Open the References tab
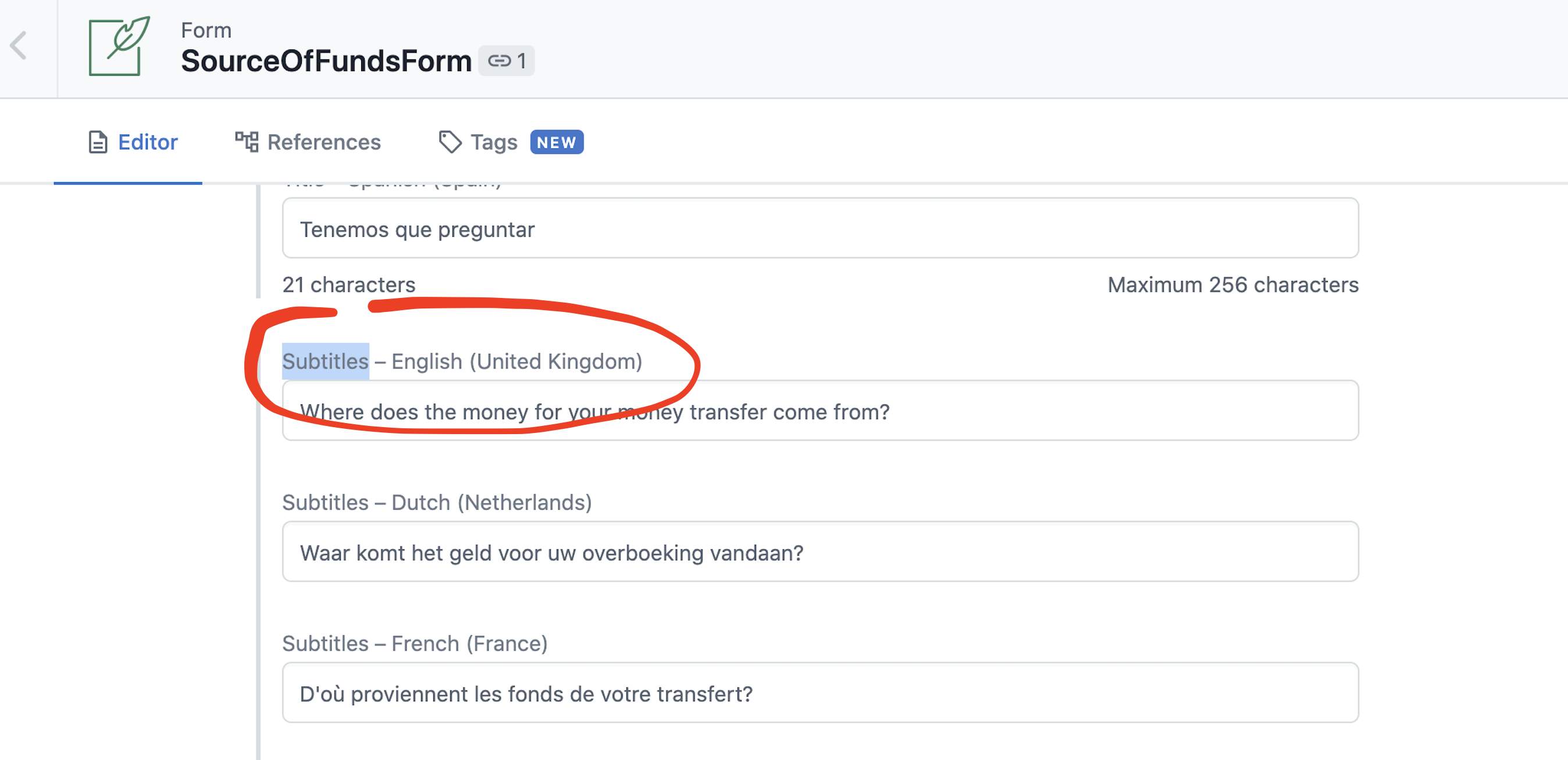This screenshot has width=1568, height=760. (x=308, y=142)
